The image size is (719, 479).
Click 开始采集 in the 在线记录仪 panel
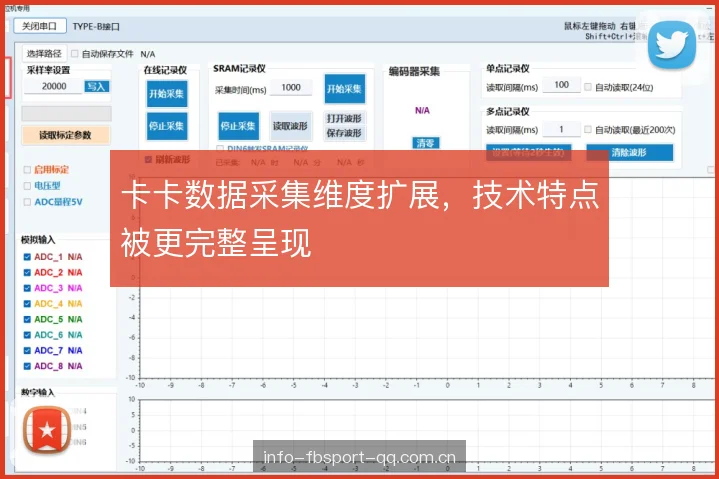pyautogui.click(x=166, y=94)
